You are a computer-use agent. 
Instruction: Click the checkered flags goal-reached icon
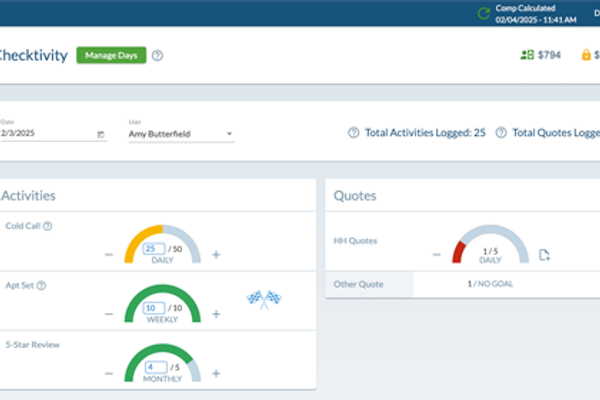pyautogui.click(x=264, y=299)
